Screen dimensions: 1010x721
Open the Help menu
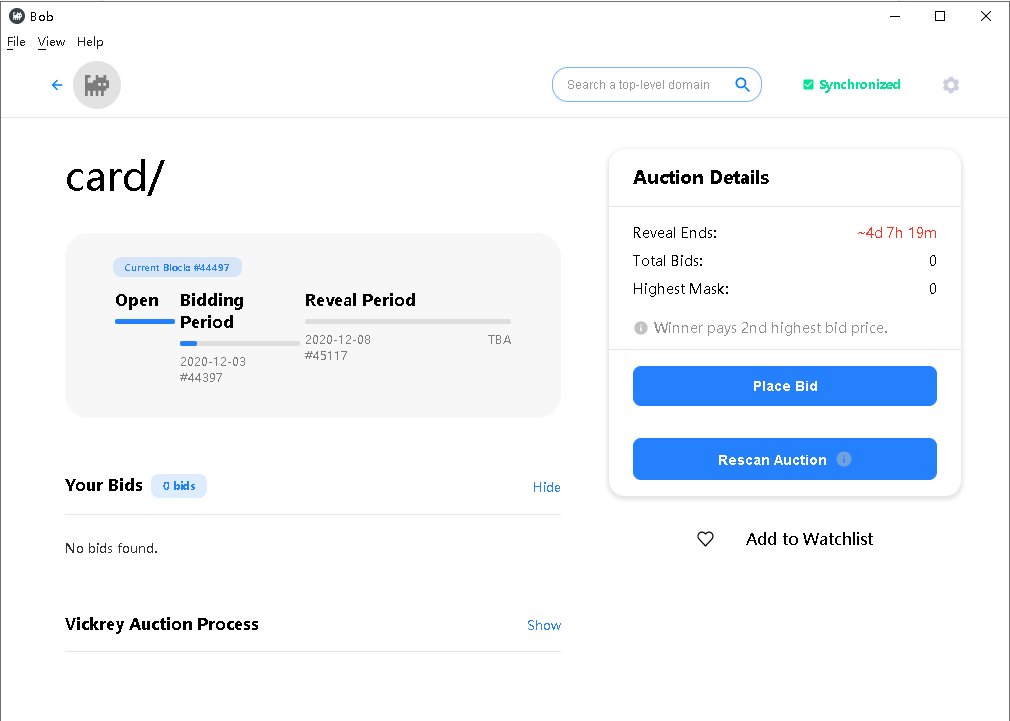(x=90, y=42)
